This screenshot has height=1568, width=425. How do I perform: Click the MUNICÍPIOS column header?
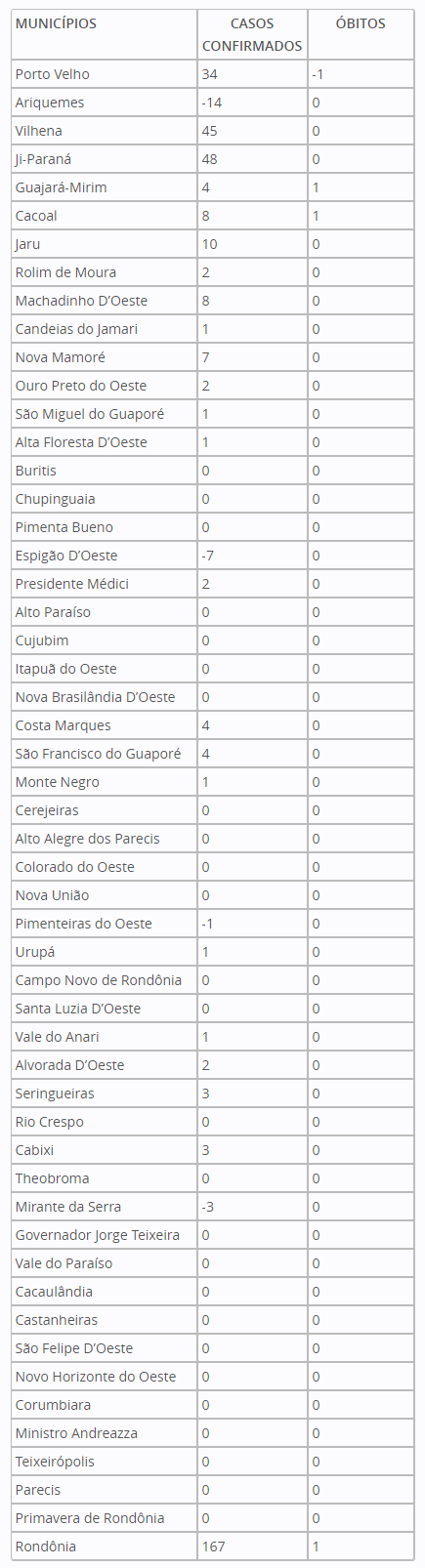56,23
